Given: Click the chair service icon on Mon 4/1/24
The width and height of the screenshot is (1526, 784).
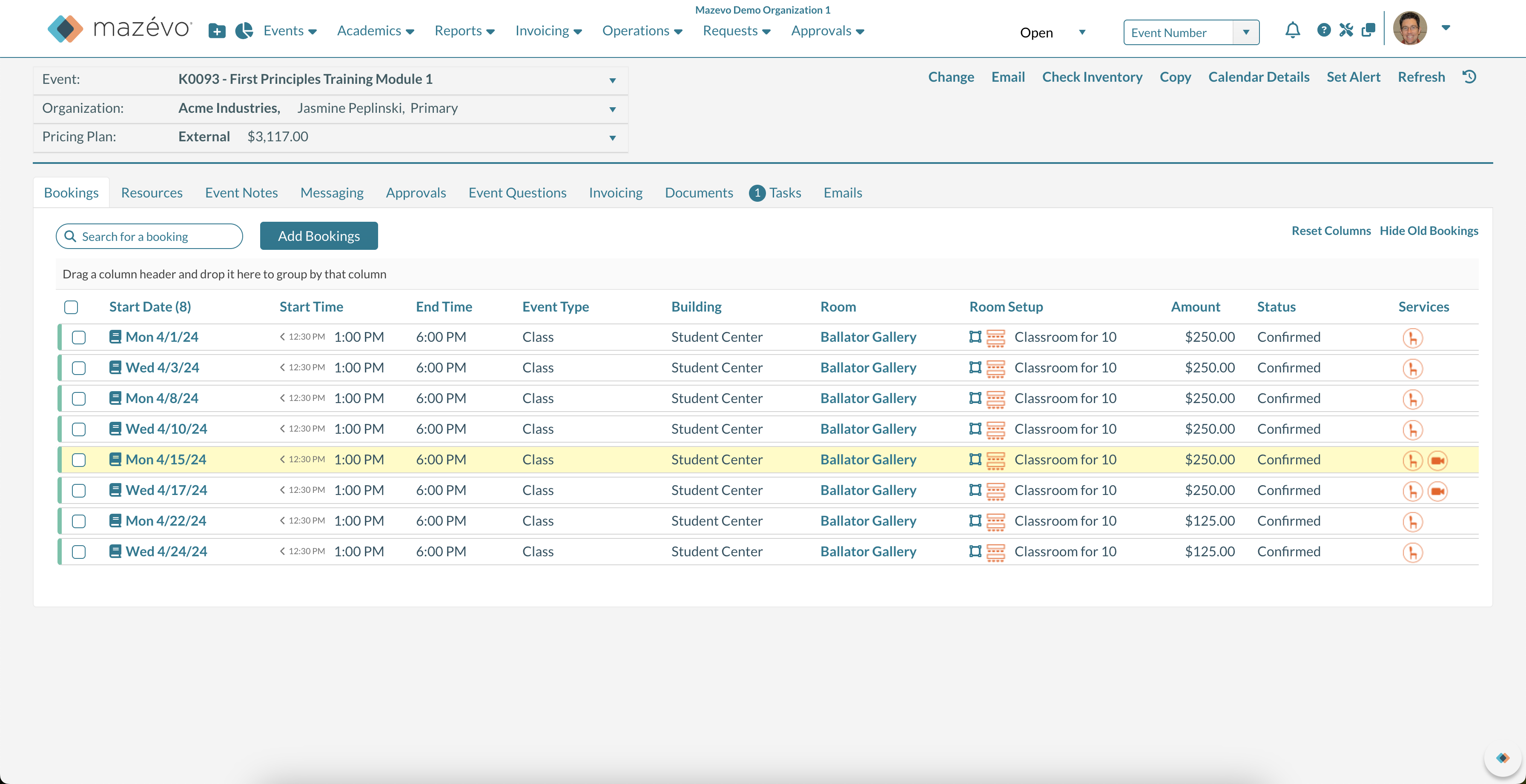Looking at the screenshot, I should tap(1412, 338).
